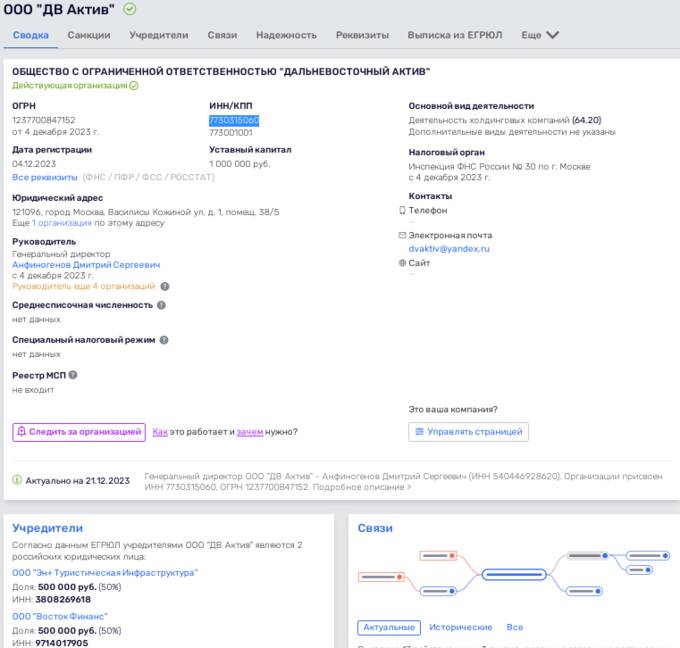Go to the Связи tab
The image size is (680, 648).
[x=222, y=35]
